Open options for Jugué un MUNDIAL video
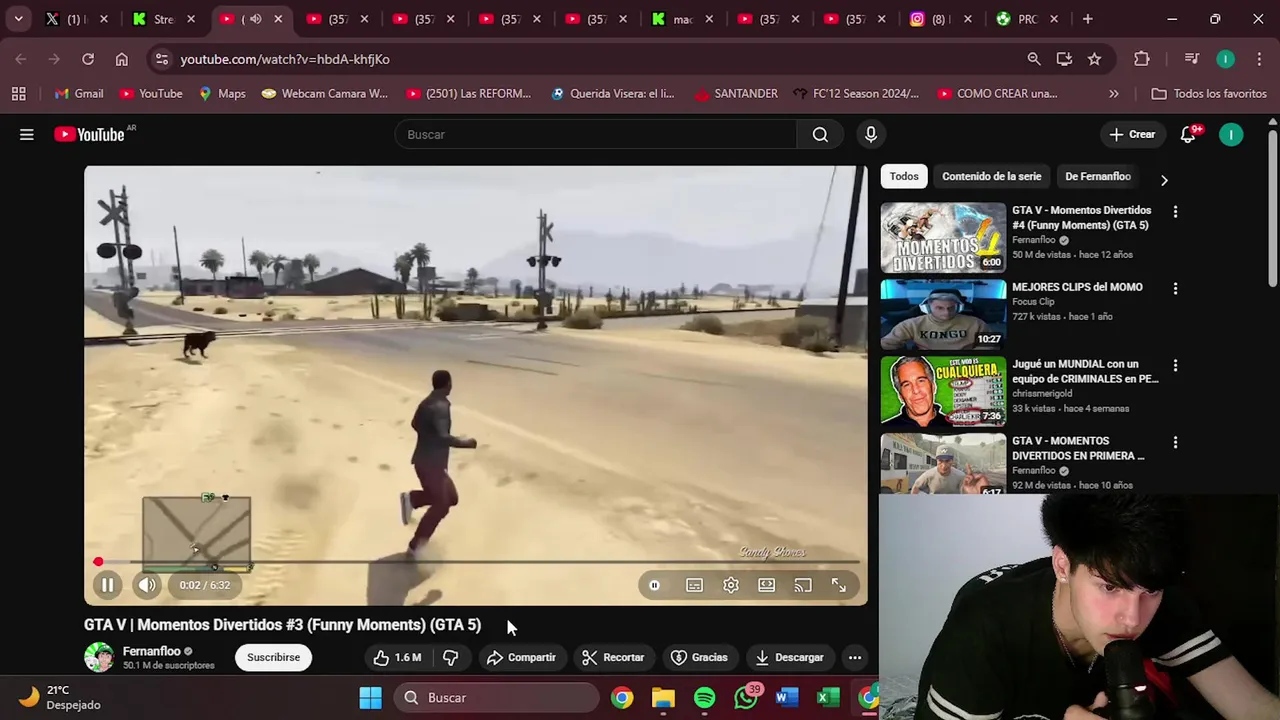The height and width of the screenshot is (720, 1280). [x=1175, y=366]
